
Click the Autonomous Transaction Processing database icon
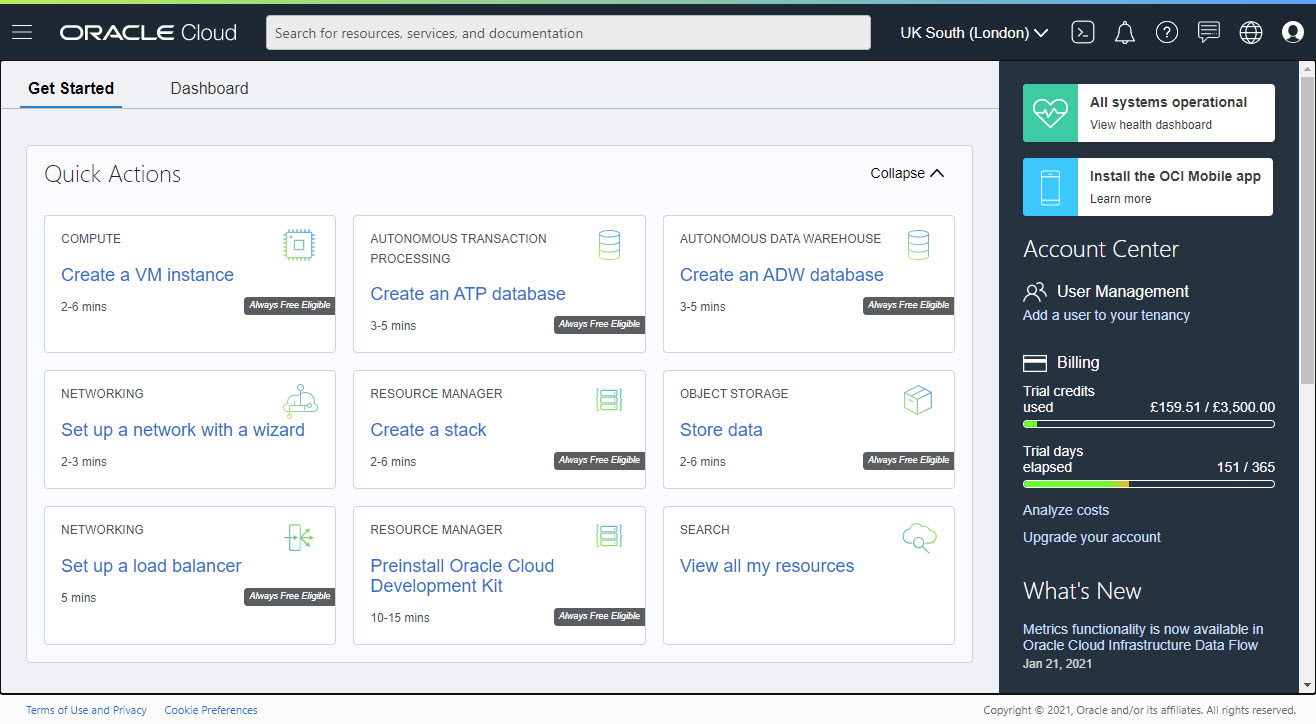click(609, 245)
